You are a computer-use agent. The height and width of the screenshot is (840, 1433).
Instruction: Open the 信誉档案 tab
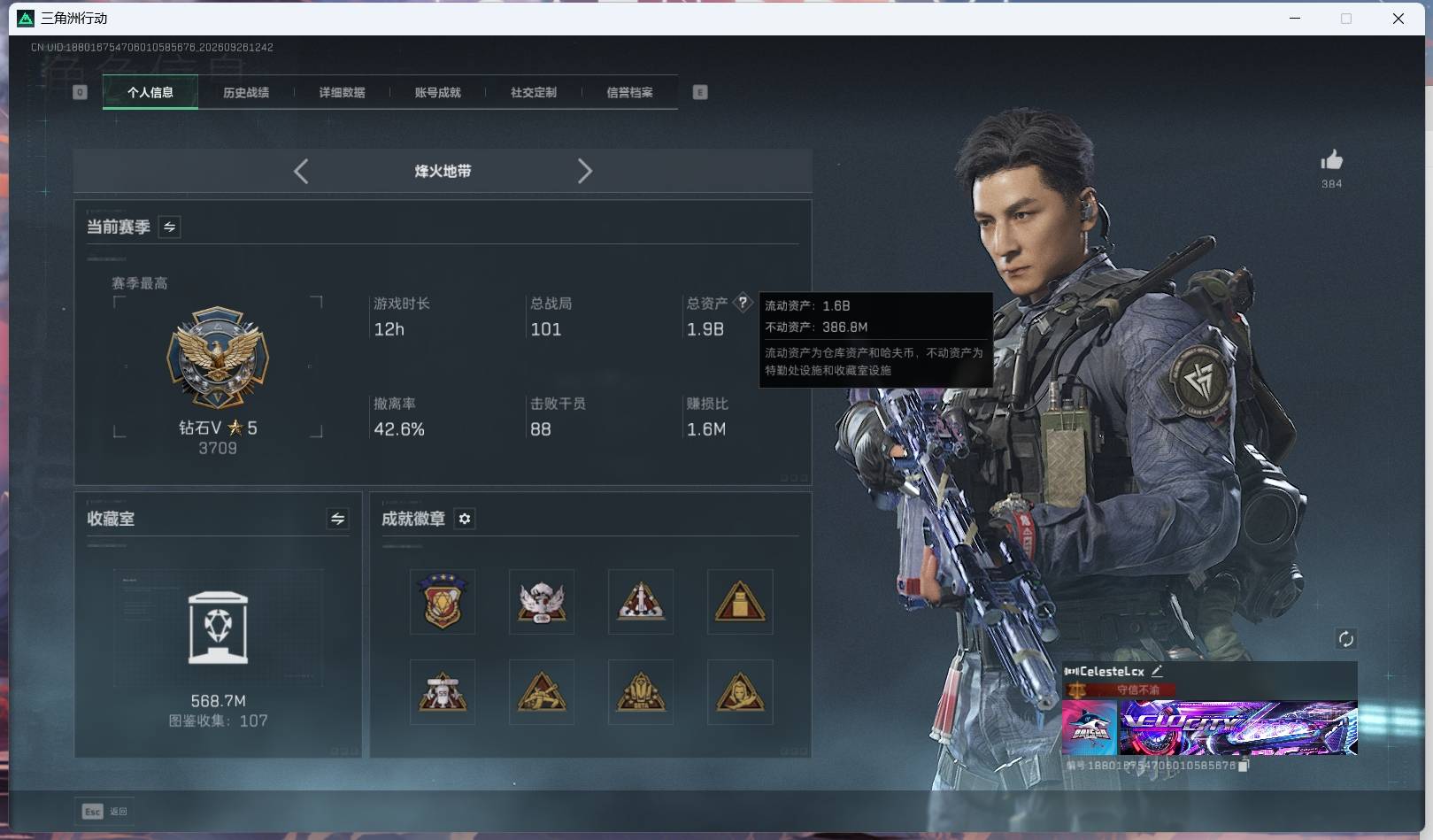tap(629, 92)
